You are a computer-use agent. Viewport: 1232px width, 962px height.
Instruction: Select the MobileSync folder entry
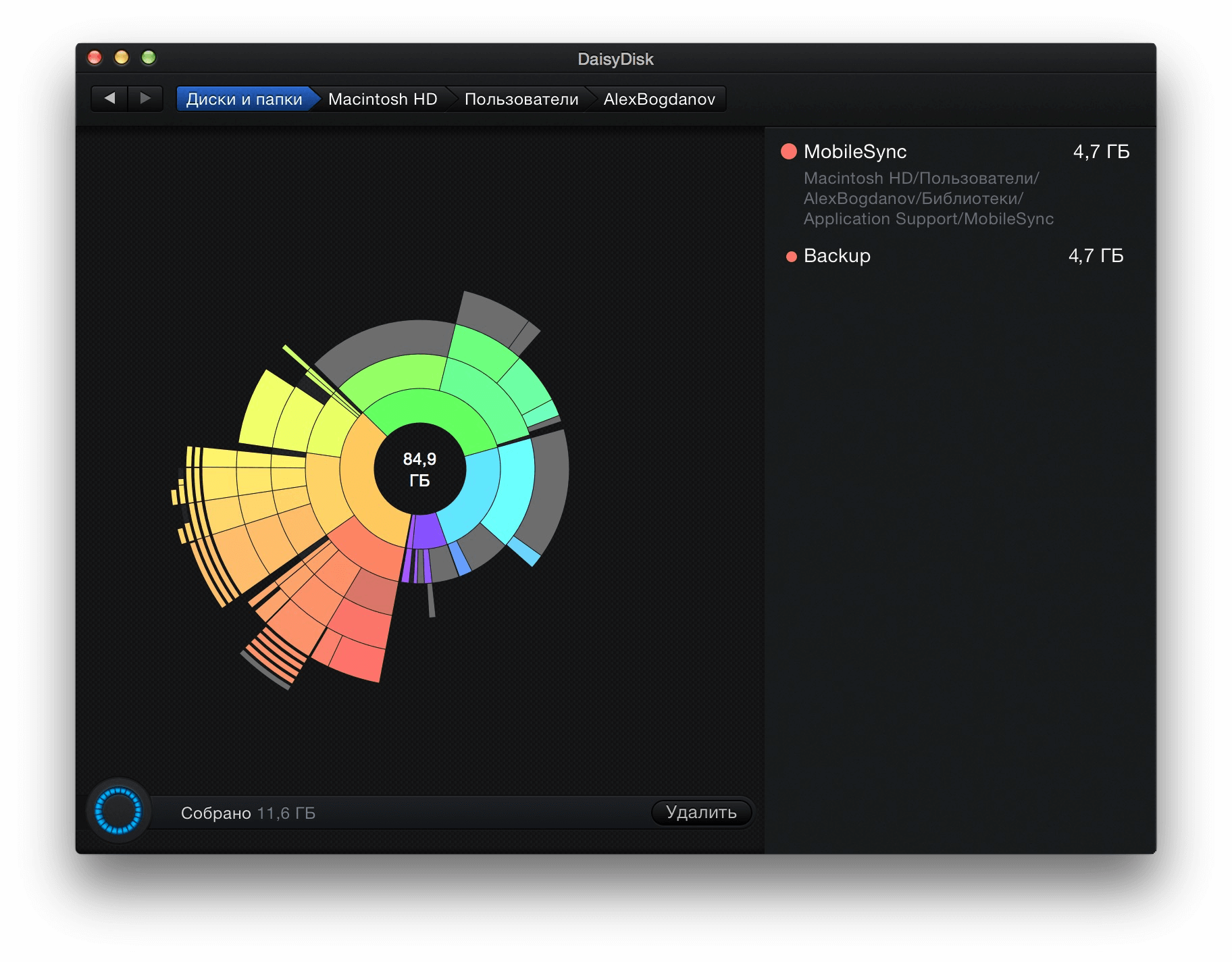tap(855, 151)
